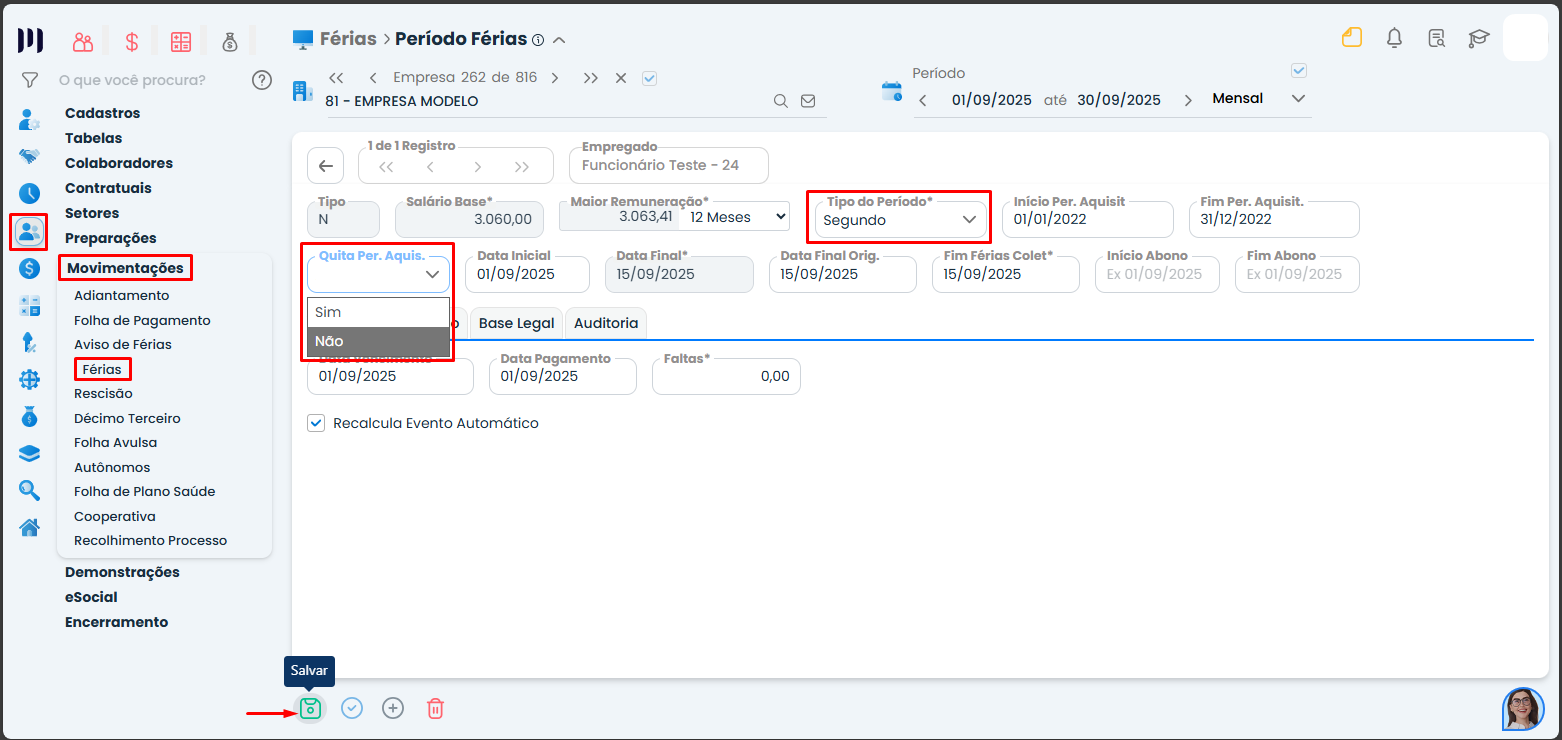The width and height of the screenshot is (1562, 740).
Task: Open the 12 Meses dropdown
Action: pos(738,217)
